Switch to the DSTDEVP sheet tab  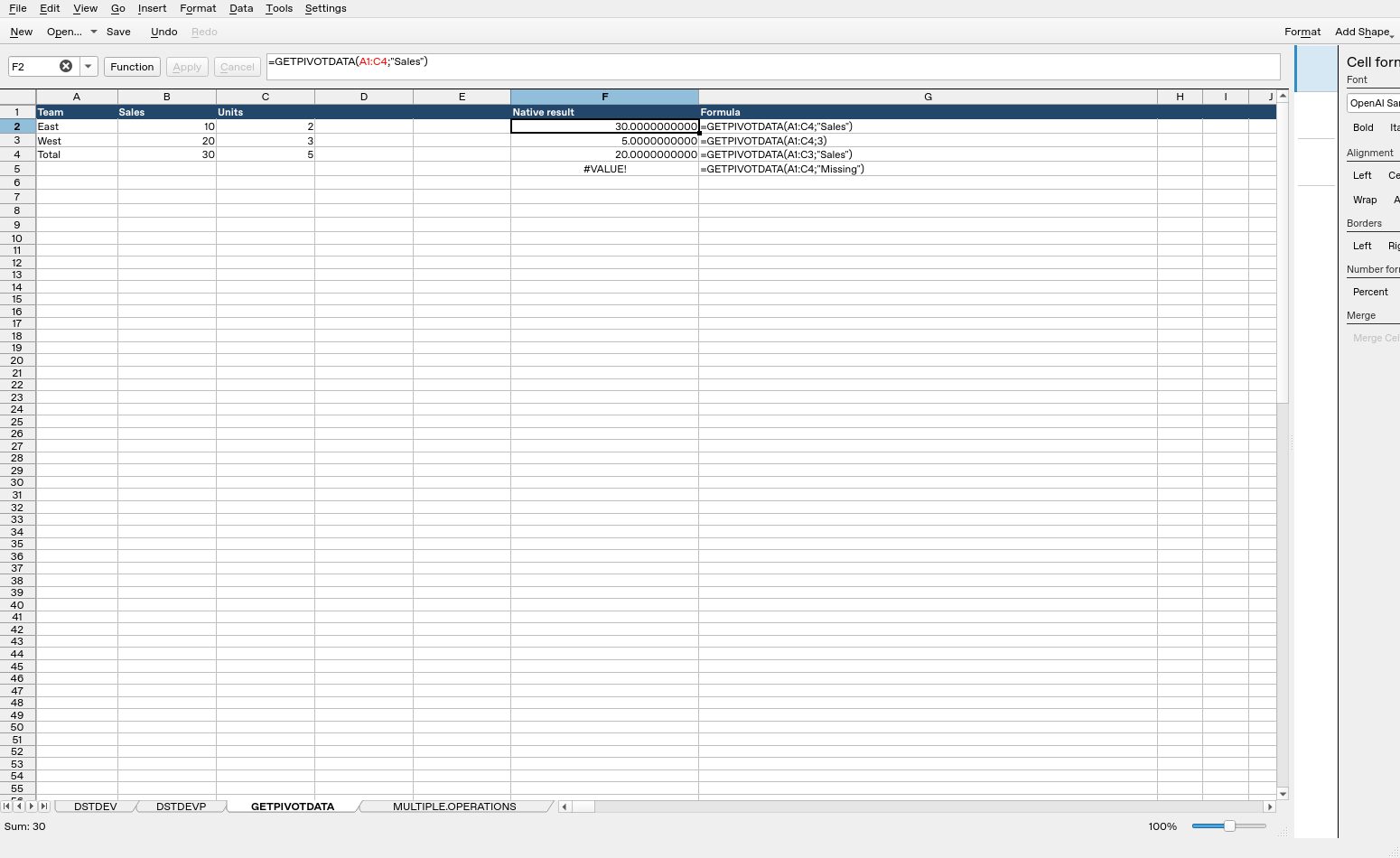tap(181, 807)
